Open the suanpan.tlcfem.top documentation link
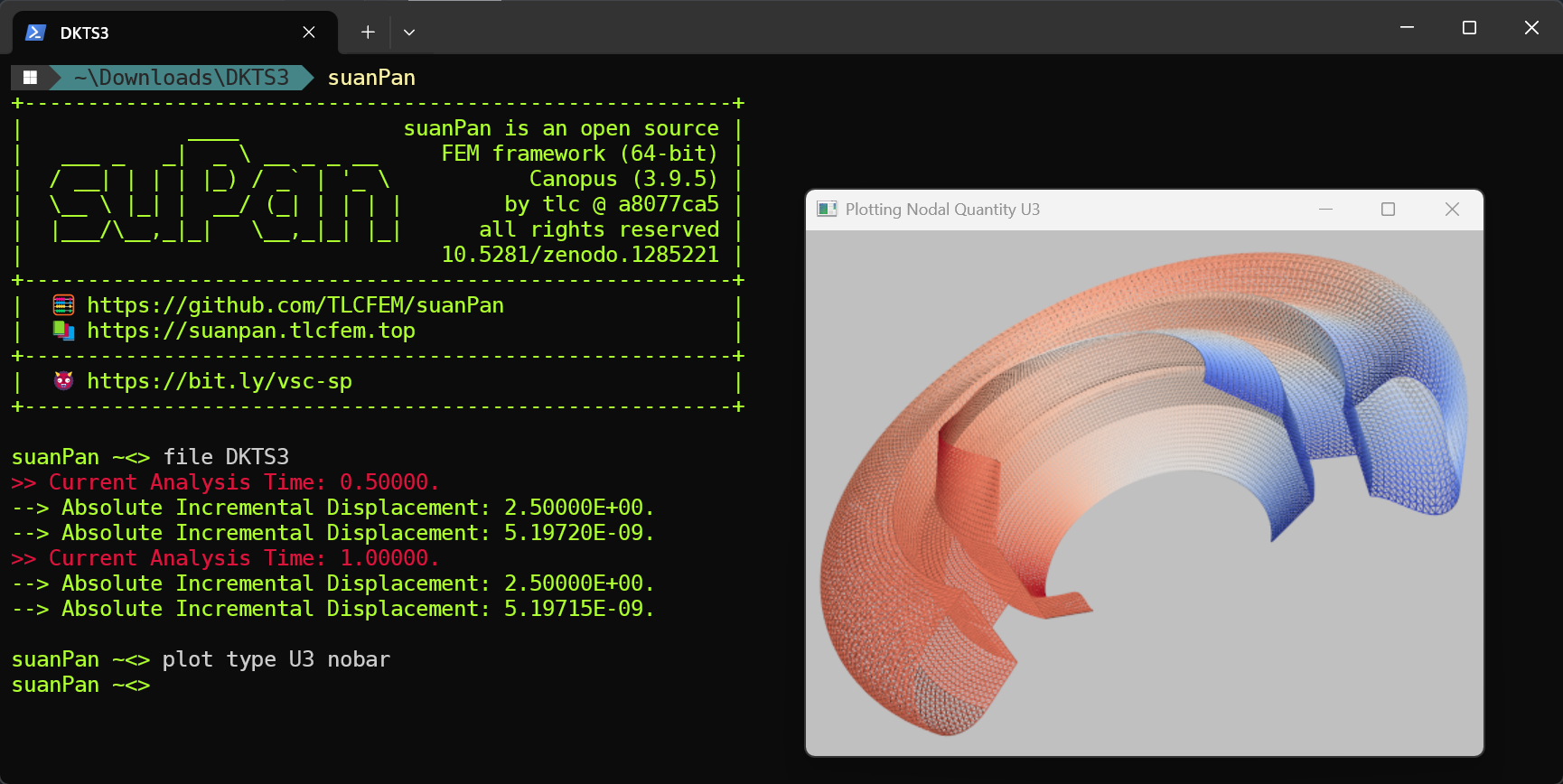 tap(251, 331)
